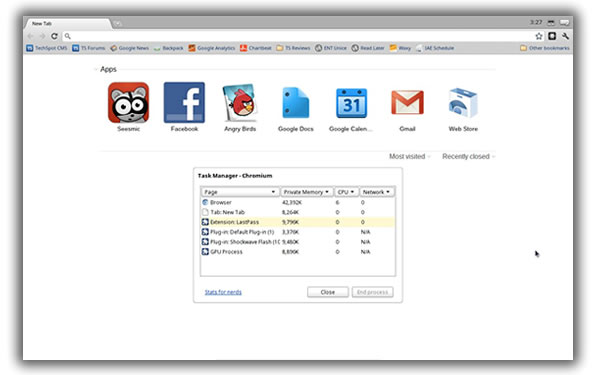Open the Other bookmarks folder

[x=545, y=48]
